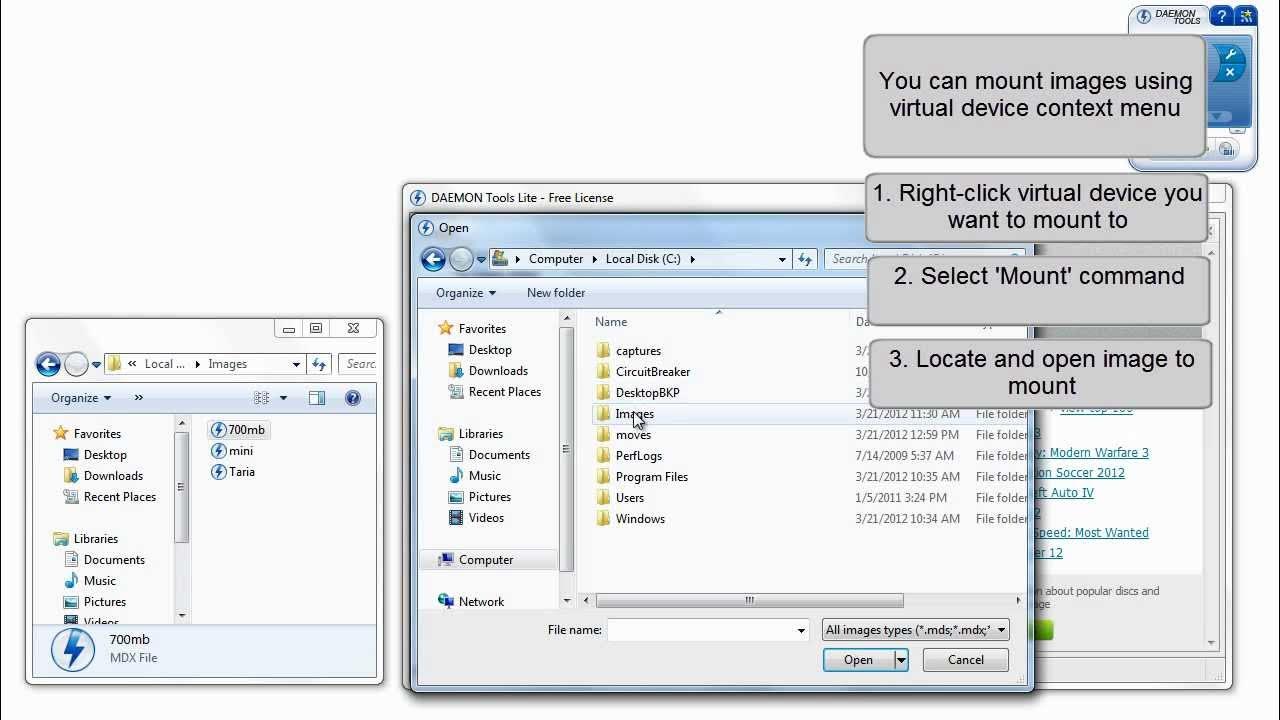The height and width of the screenshot is (720, 1280).
Task: Open File name history dropdown arrow
Action: 801,630
